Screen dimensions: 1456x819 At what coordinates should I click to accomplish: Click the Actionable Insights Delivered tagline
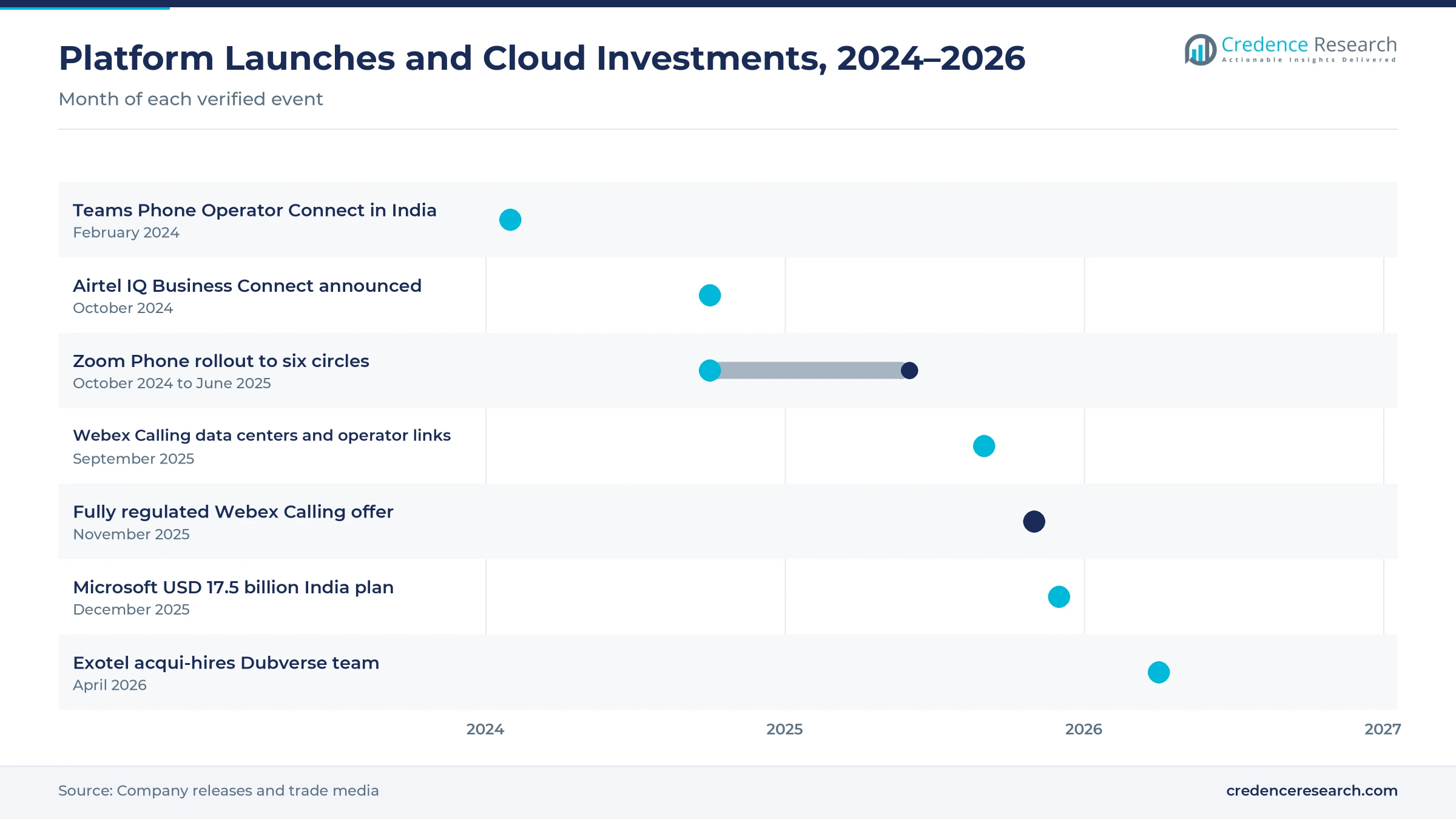(x=1309, y=60)
